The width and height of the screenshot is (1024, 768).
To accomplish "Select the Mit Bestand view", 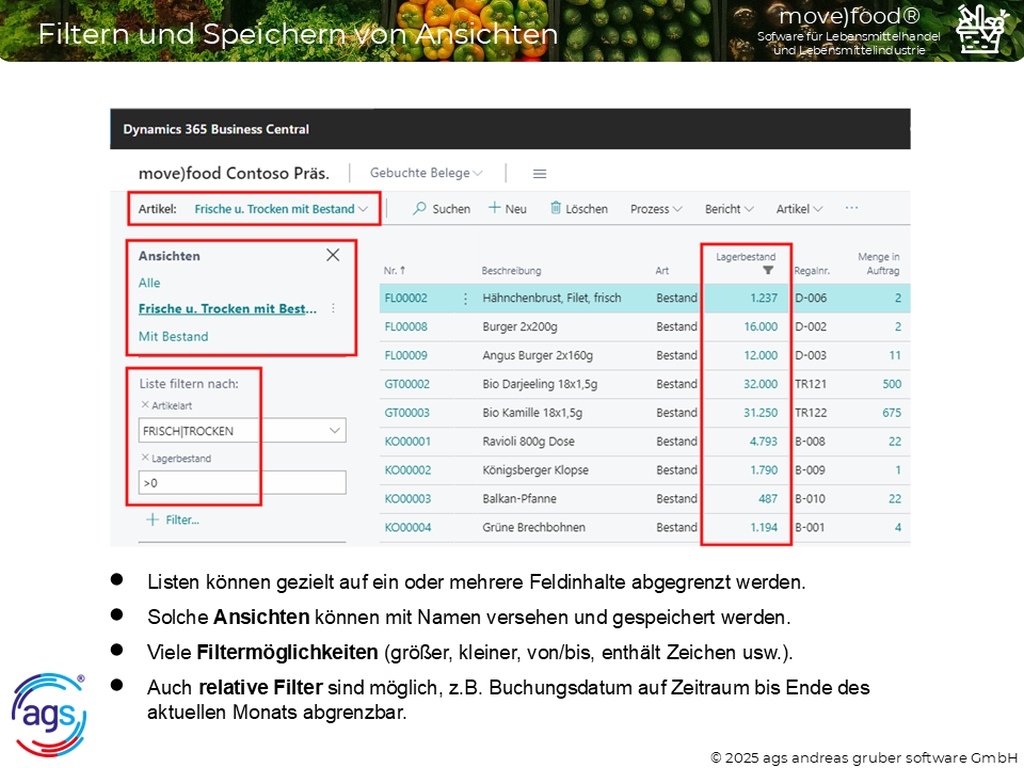I will (173, 336).
